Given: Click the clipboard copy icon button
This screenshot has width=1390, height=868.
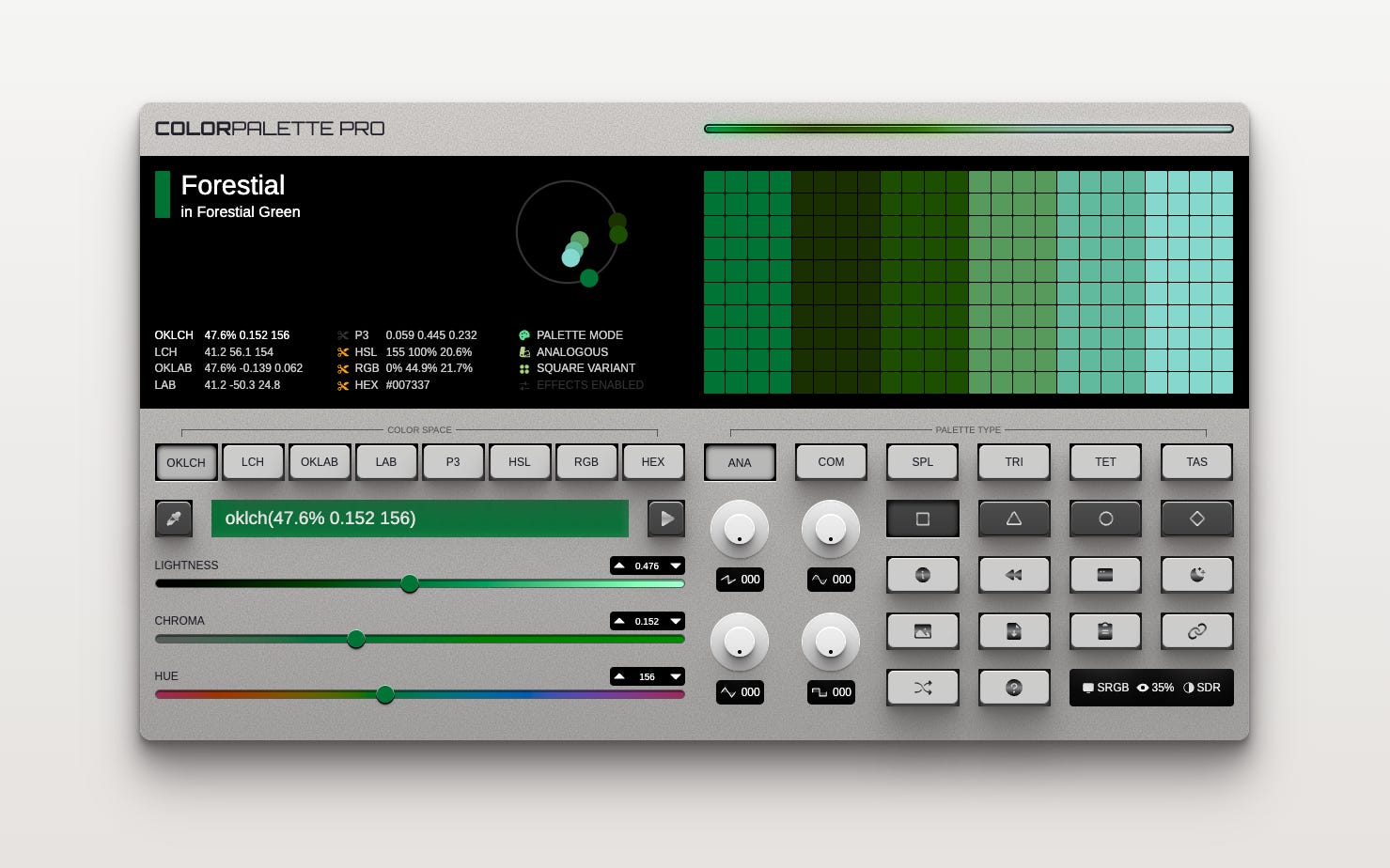Looking at the screenshot, I should coord(1105,631).
